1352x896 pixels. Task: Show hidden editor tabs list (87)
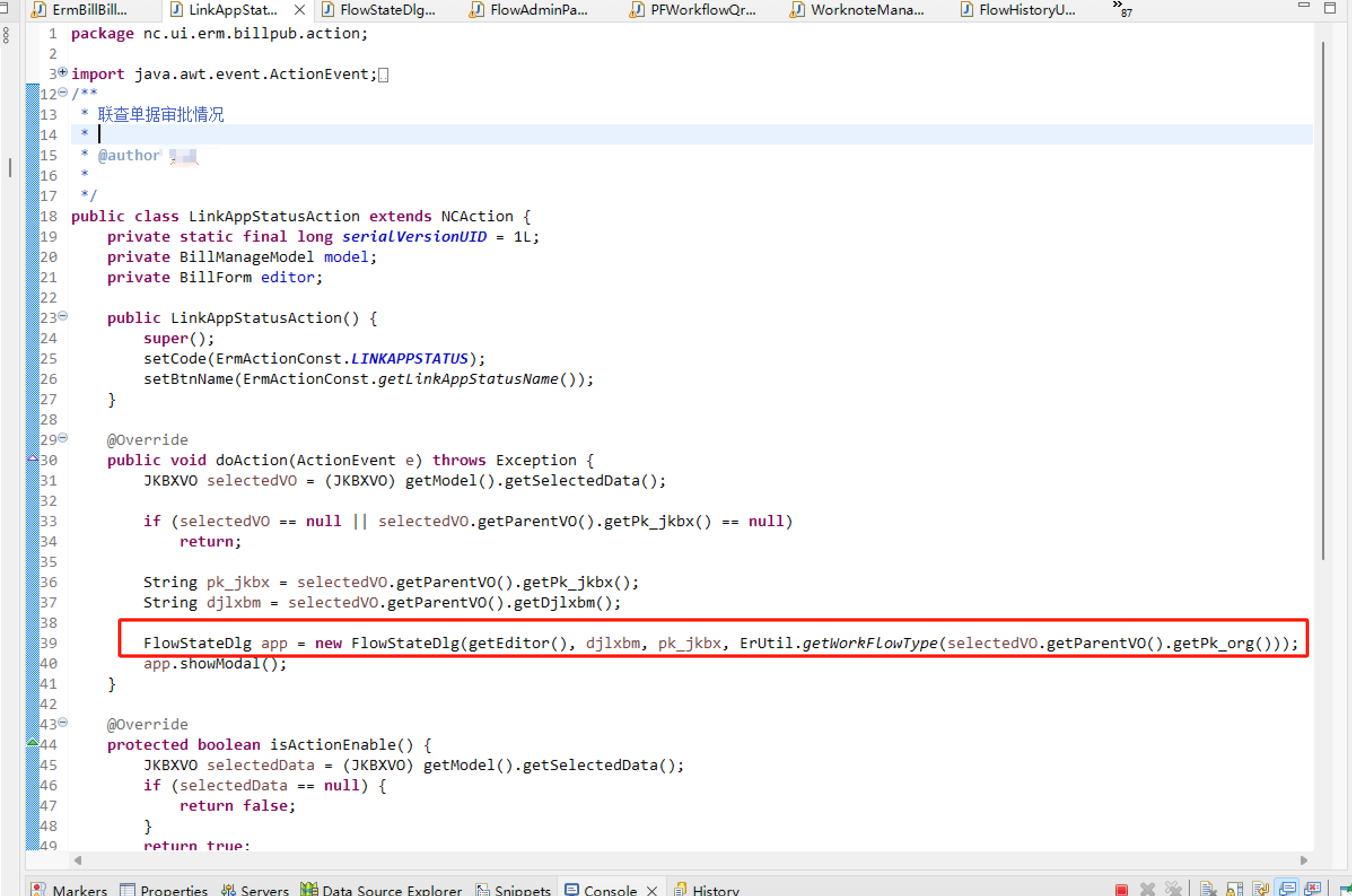coord(1121,8)
